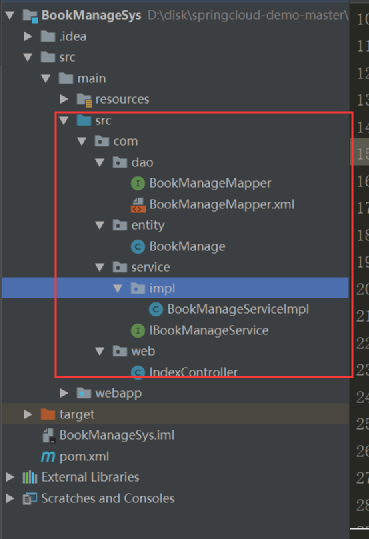Click the dao package icon
Screen dimensions: 369x539
tap(120, 162)
